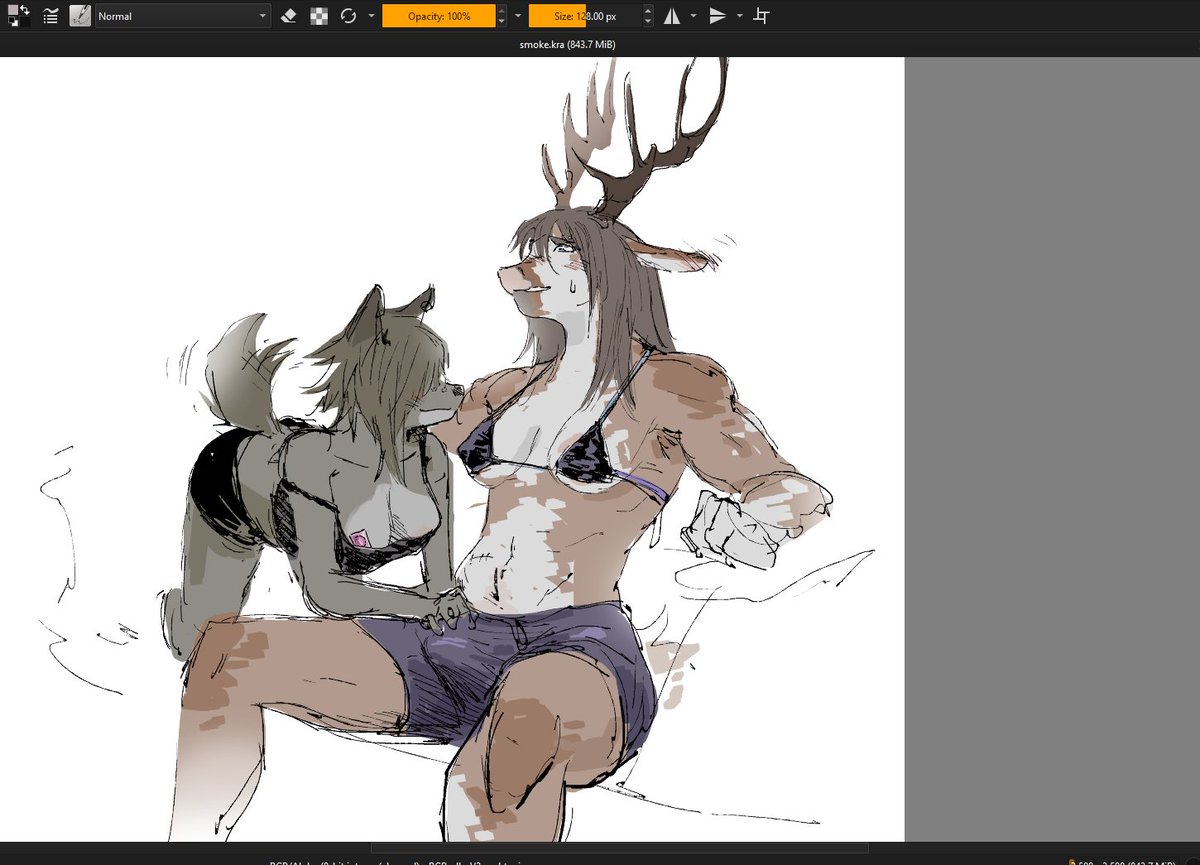Select the wrap-around crop icon
The height and width of the screenshot is (865, 1200).
(x=762, y=16)
